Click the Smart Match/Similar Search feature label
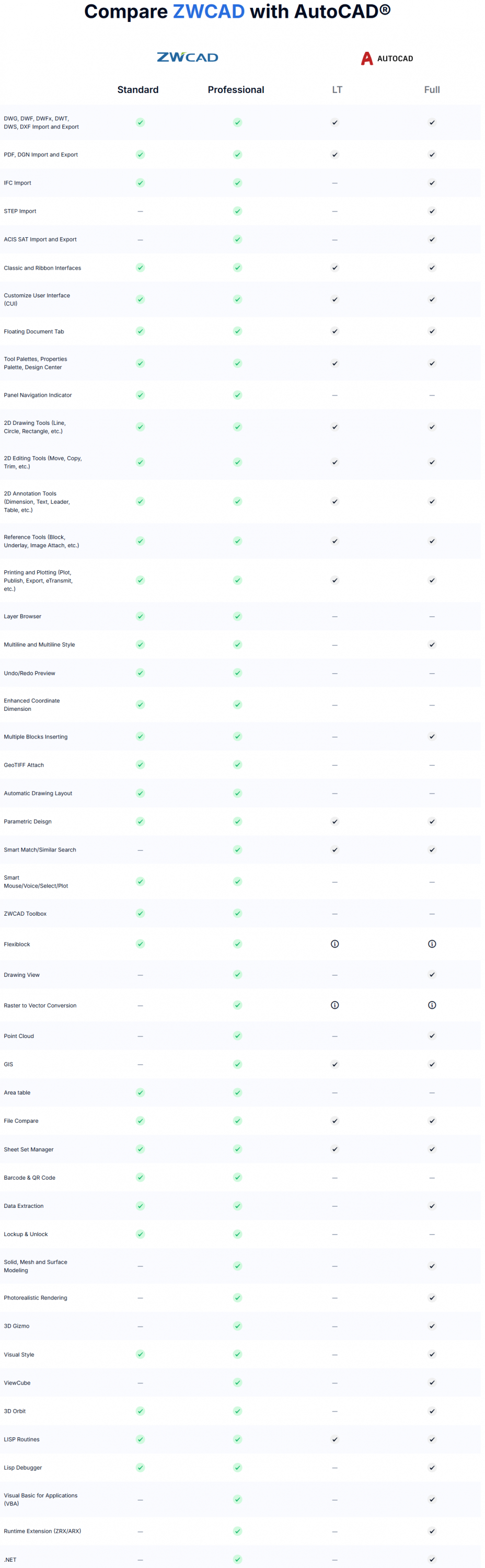Viewport: 485px width, 1568px height. [x=40, y=850]
